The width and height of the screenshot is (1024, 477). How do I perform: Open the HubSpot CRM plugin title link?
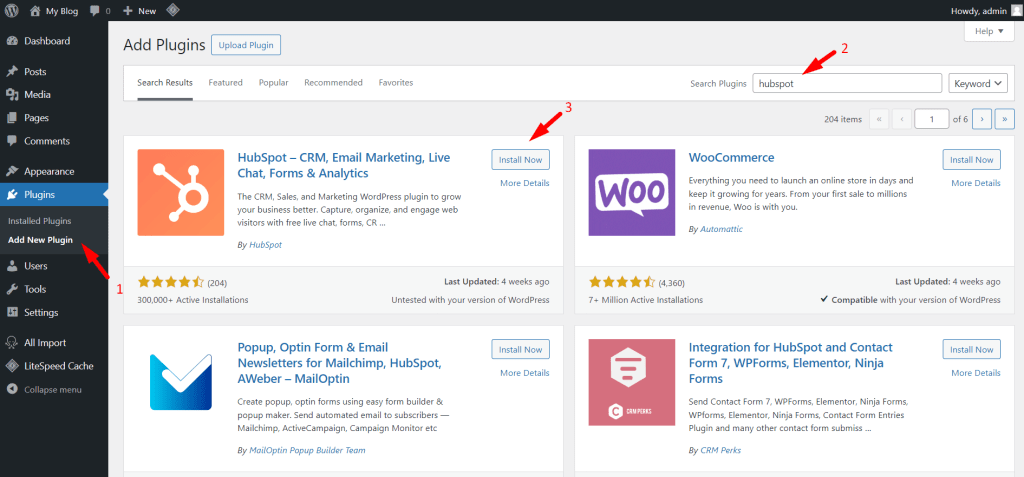pyautogui.click(x=344, y=165)
